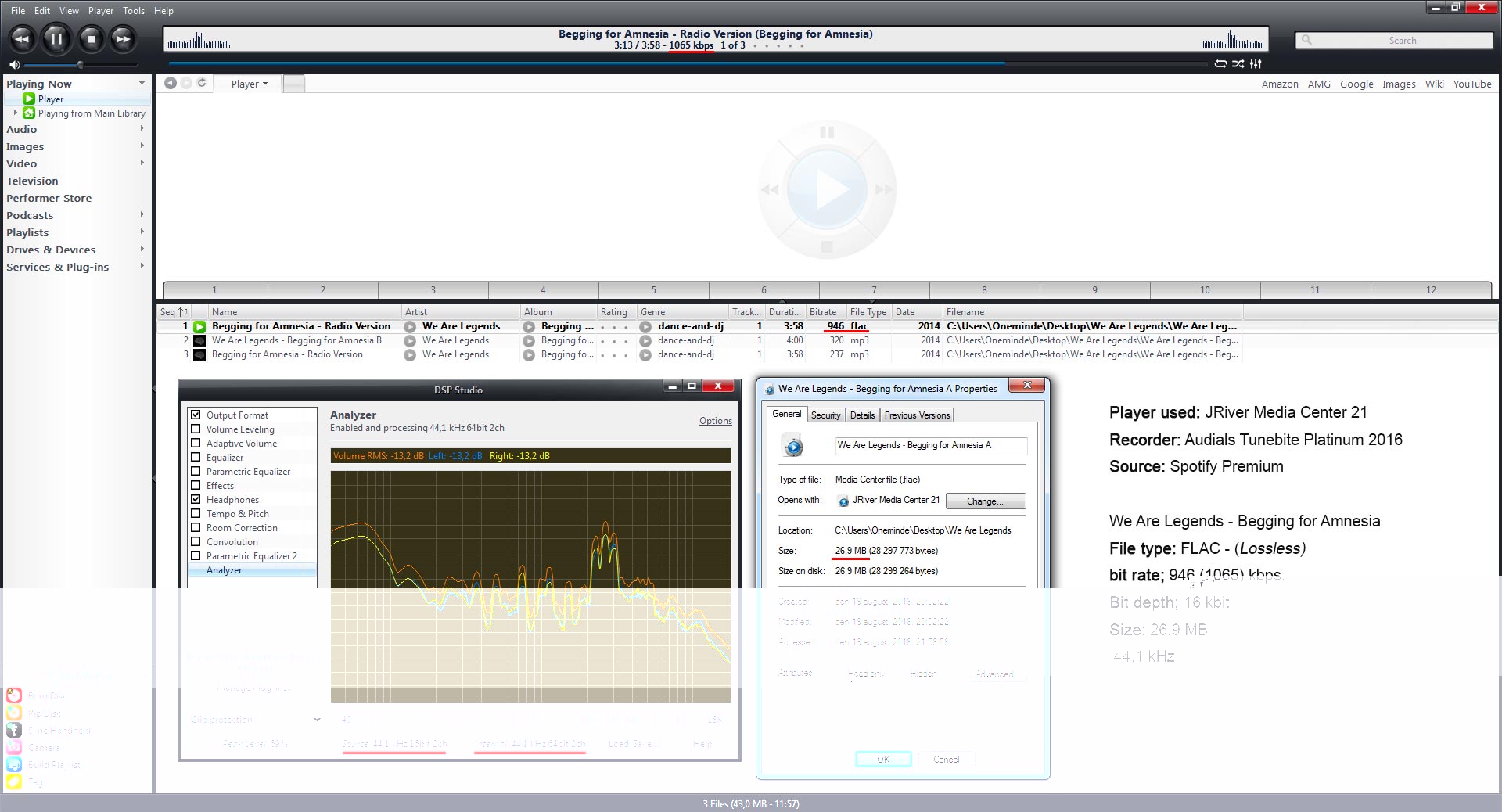Click the volume slider track

(110, 65)
